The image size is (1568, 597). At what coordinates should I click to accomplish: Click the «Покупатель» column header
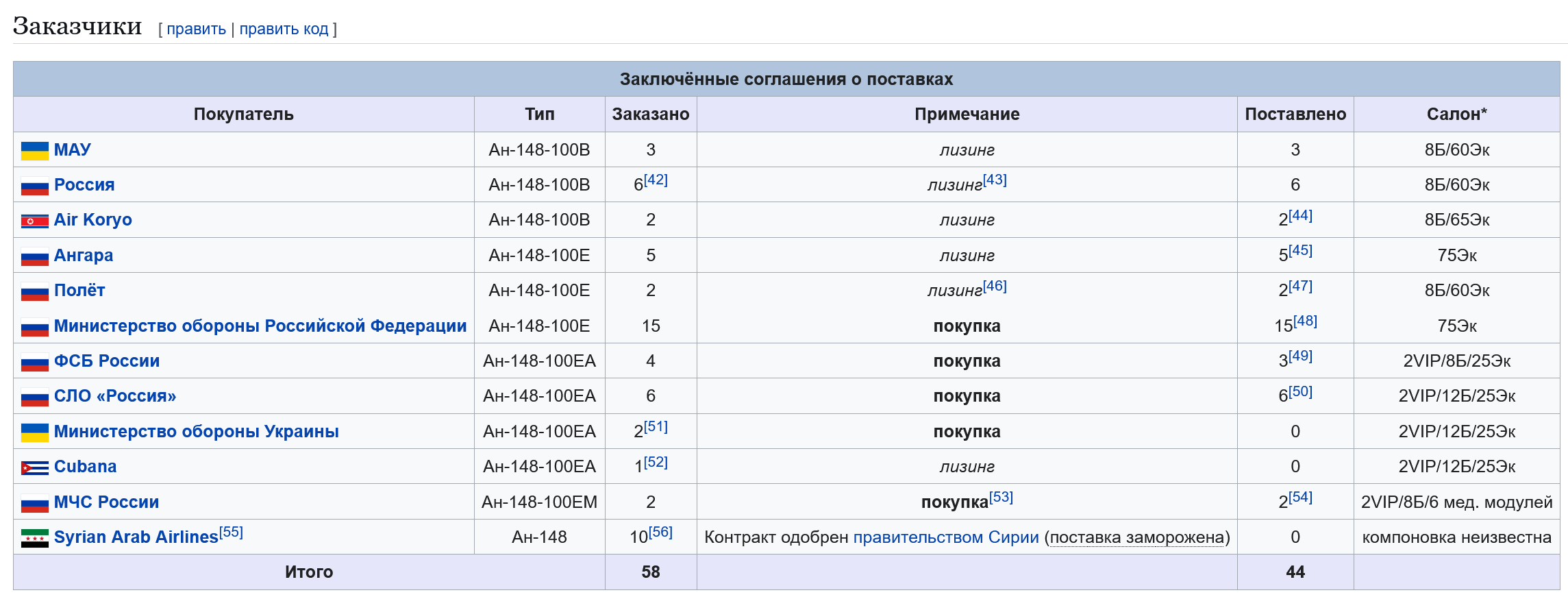click(244, 114)
